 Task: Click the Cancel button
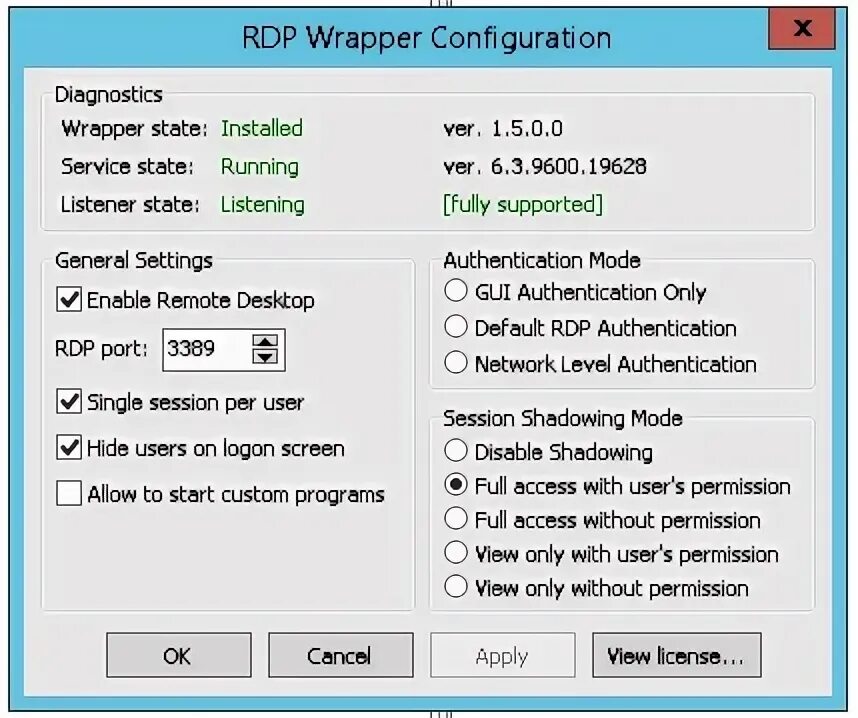coord(340,655)
